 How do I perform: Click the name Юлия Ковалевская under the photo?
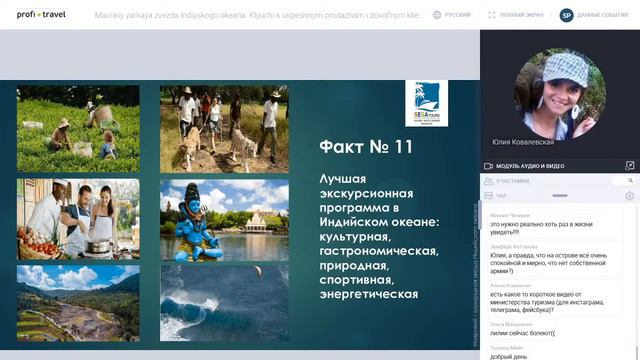pos(523,142)
